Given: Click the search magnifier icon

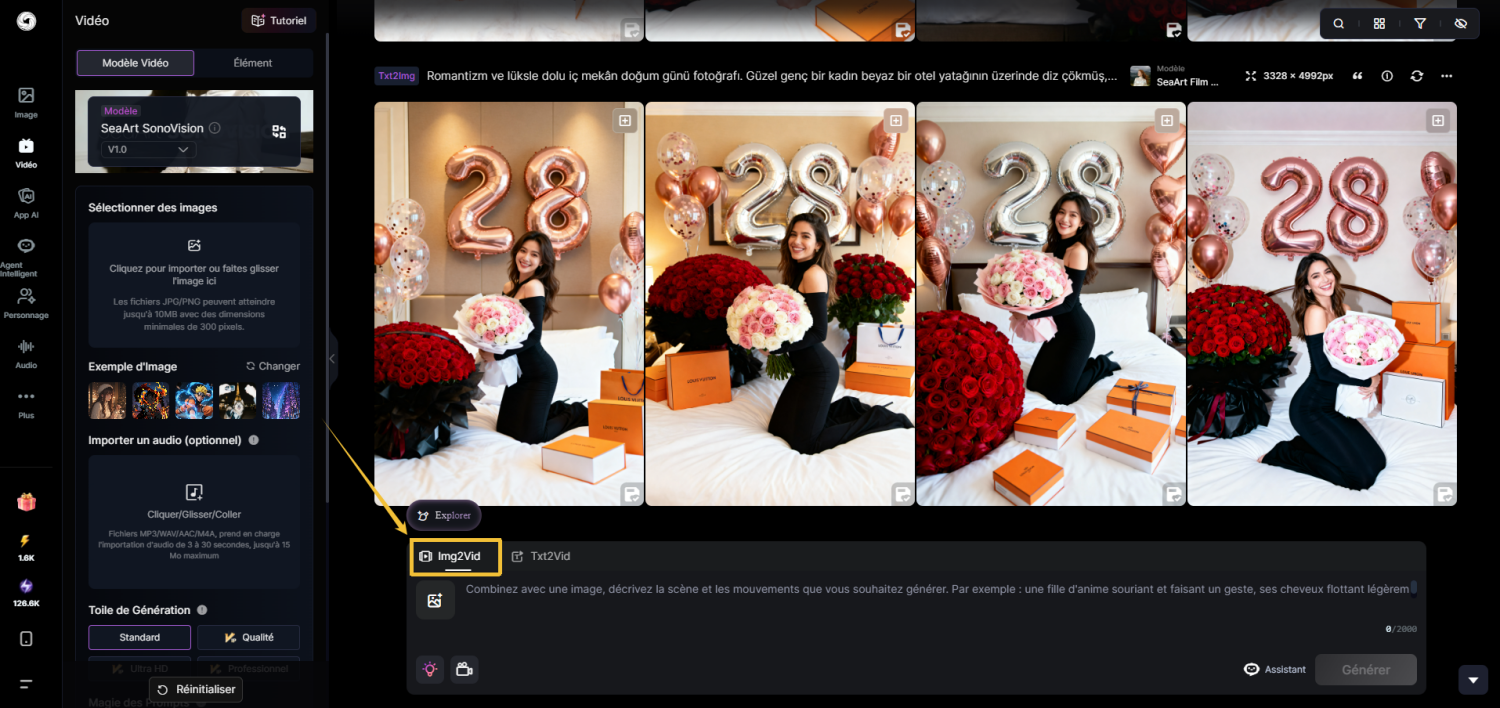Looking at the screenshot, I should point(1339,24).
